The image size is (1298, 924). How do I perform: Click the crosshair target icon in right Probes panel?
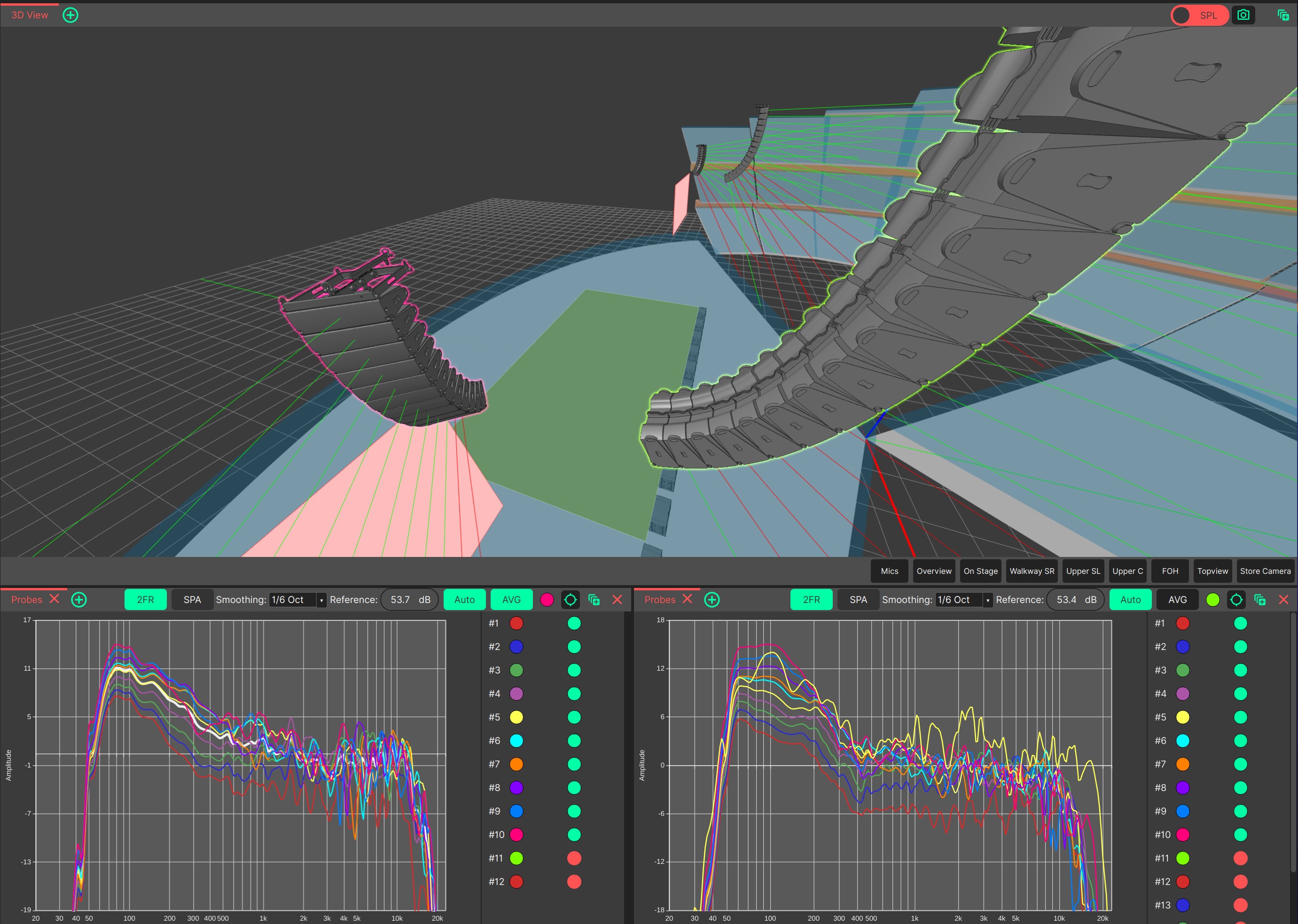coord(1236,600)
